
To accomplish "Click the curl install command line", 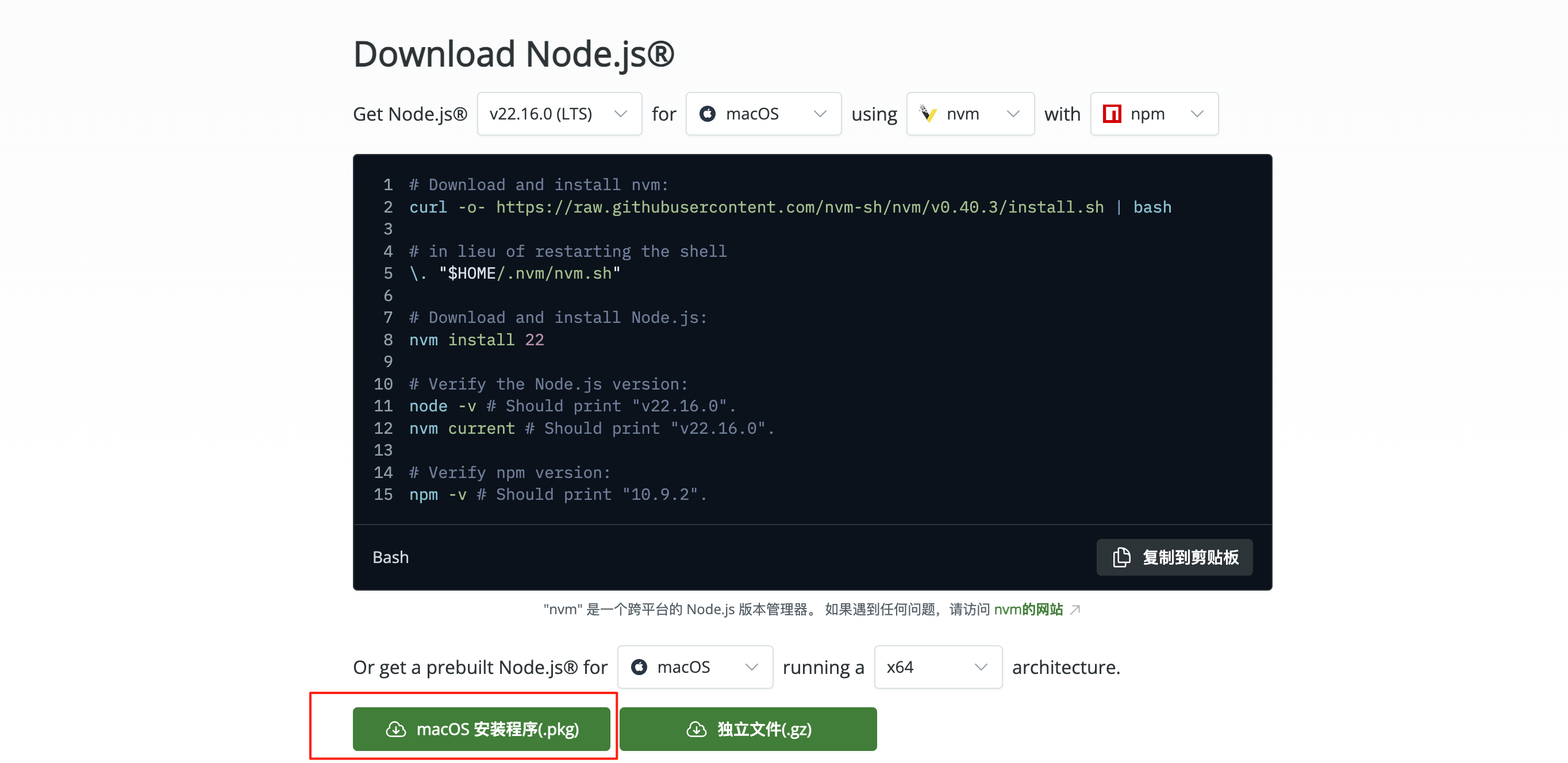I will click(790, 207).
